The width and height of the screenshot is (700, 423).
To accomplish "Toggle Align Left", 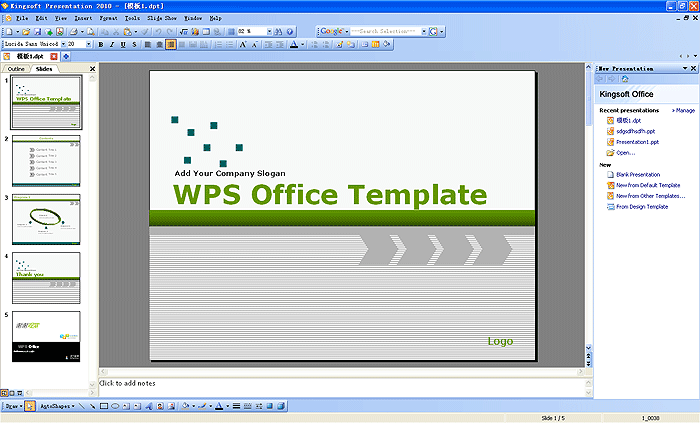I will click(x=148, y=45).
